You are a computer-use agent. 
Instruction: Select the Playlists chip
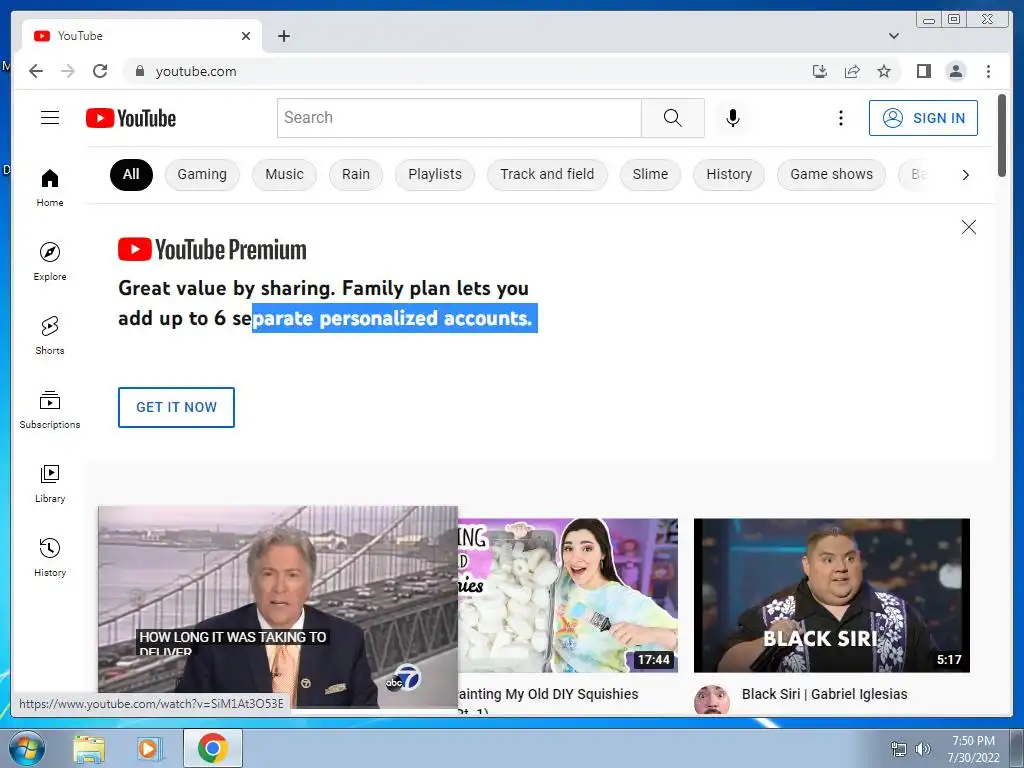(435, 174)
